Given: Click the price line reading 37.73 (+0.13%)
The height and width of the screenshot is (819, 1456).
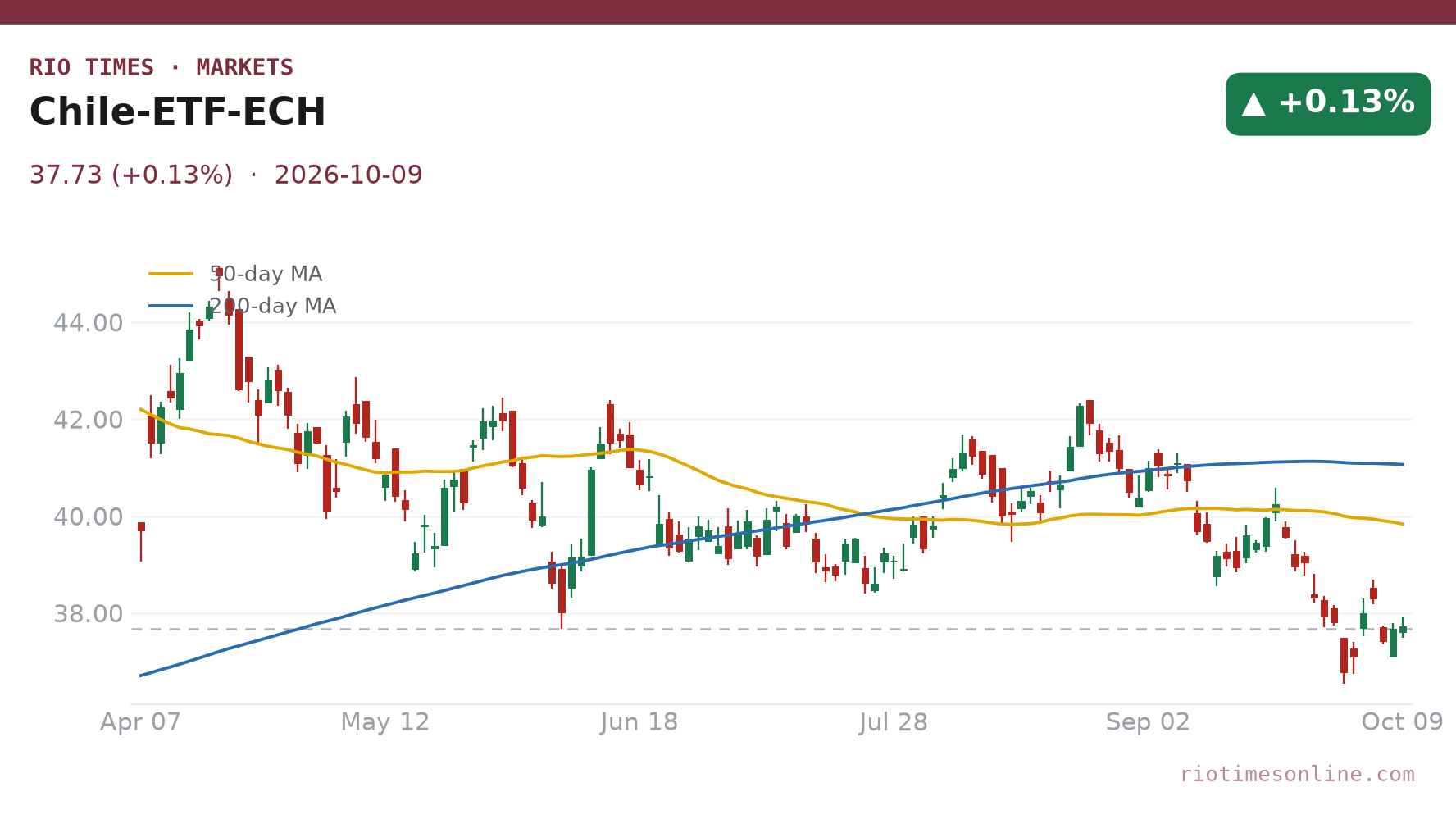Looking at the screenshot, I should pos(131,175).
